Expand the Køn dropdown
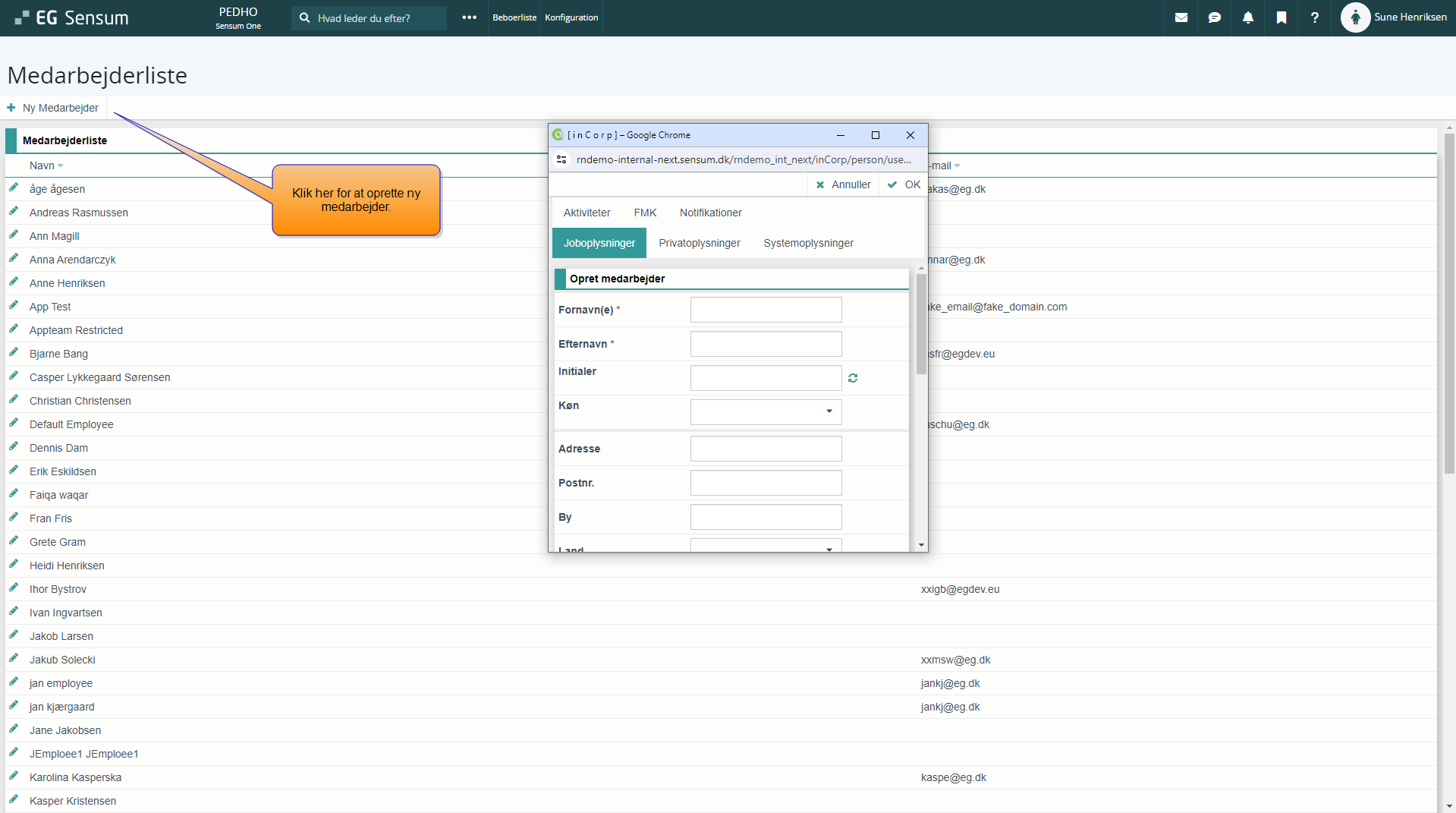This screenshot has width=1456, height=813. tap(829, 411)
